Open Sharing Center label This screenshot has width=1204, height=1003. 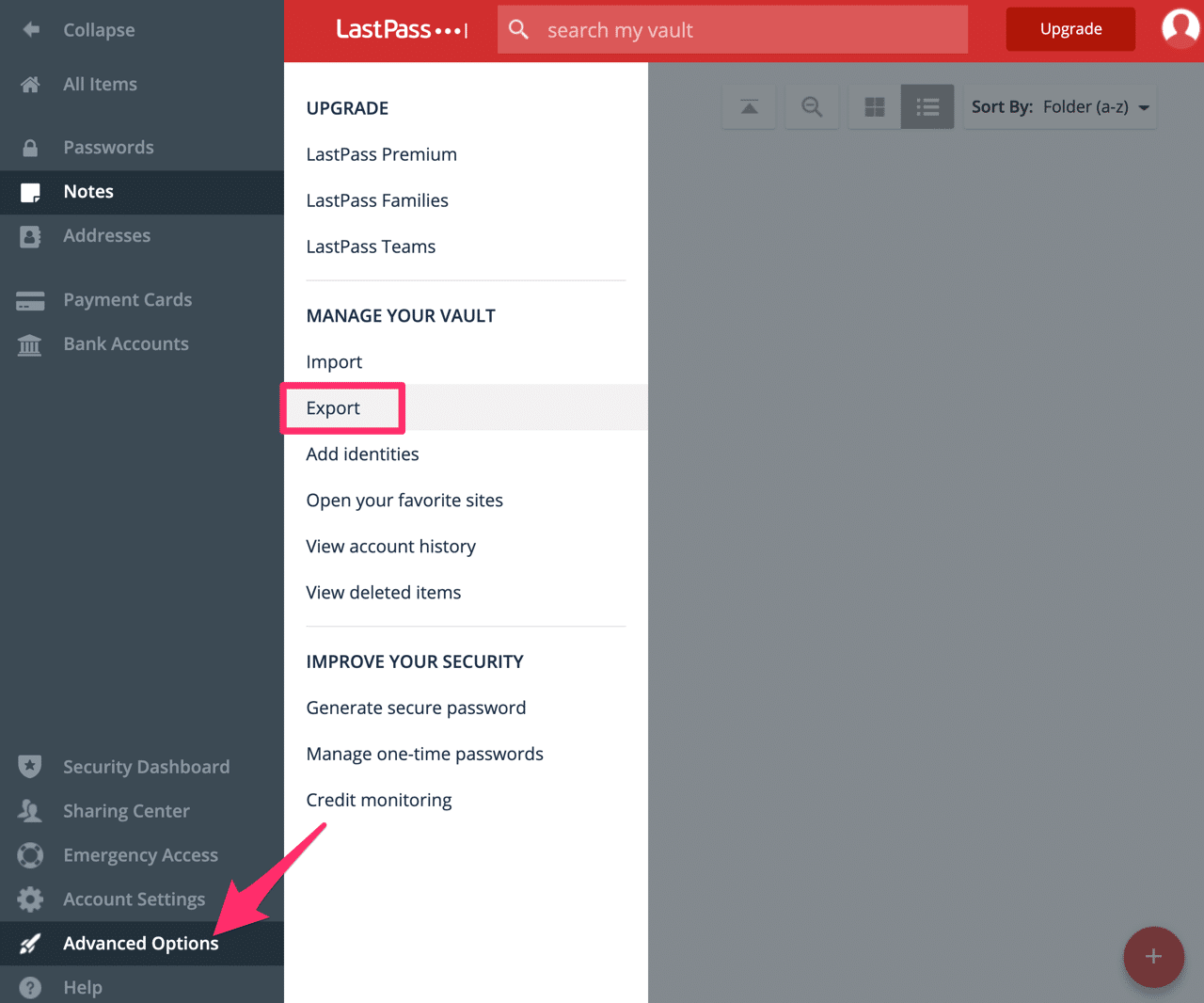coord(127,811)
